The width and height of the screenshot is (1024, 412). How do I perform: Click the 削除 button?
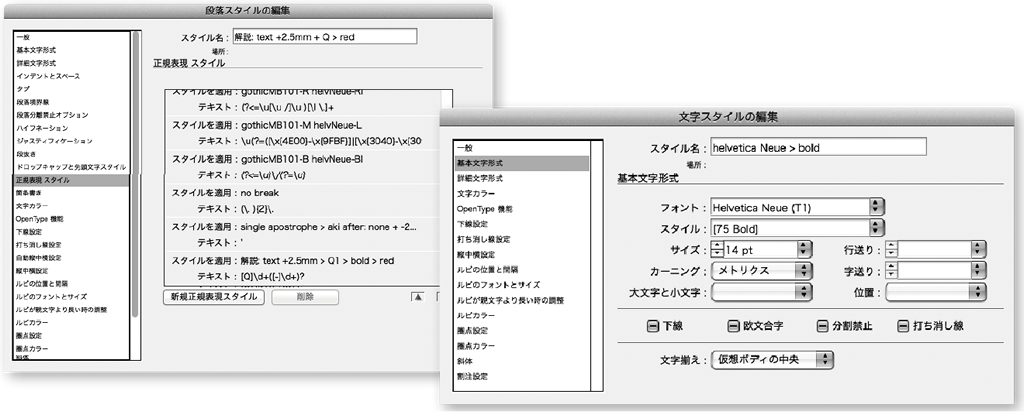click(x=304, y=297)
